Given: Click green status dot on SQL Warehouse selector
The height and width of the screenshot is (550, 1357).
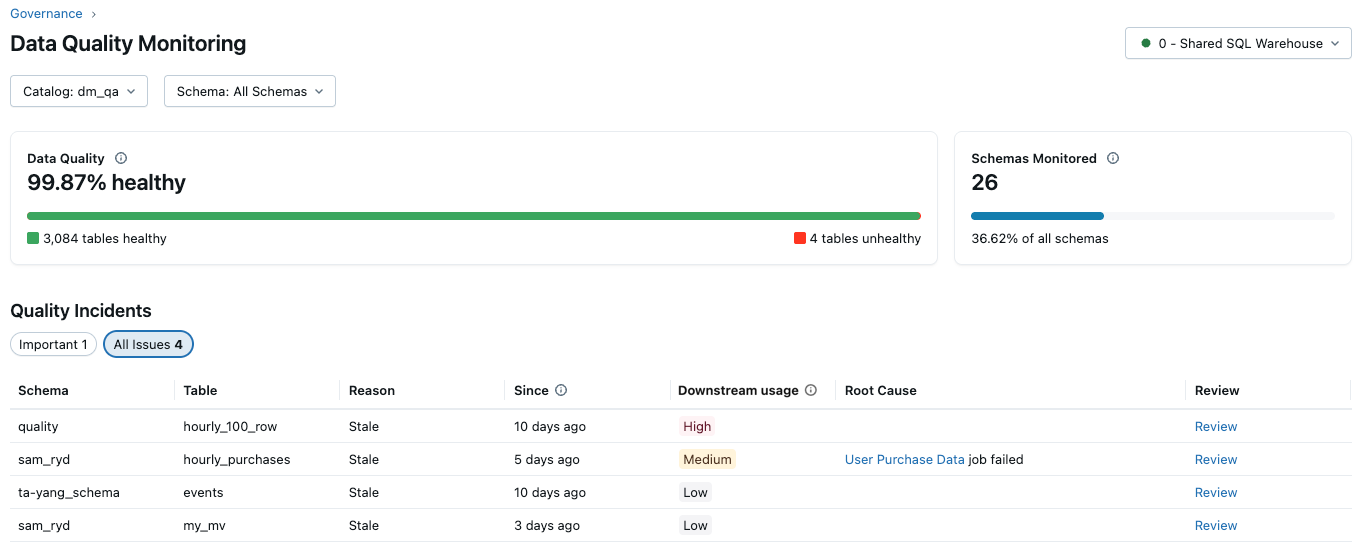Looking at the screenshot, I should [x=1145, y=43].
